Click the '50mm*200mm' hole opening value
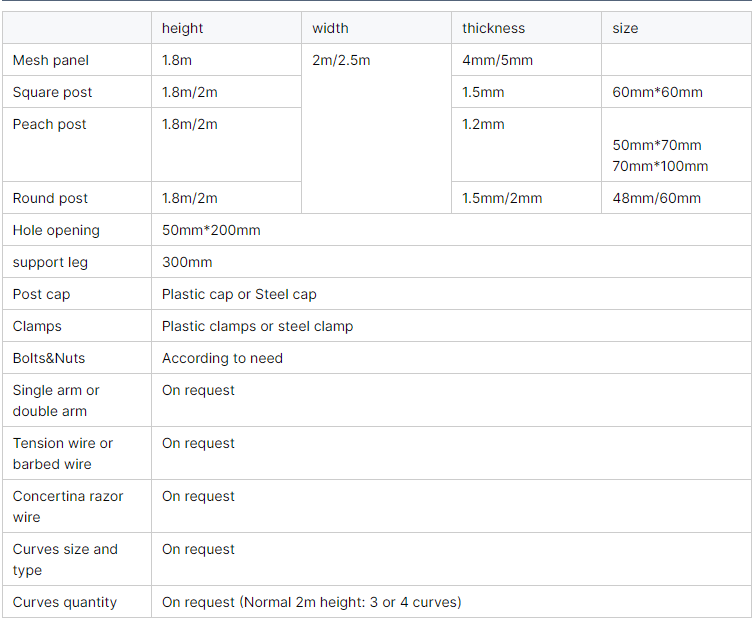The image size is (754, 619). click(x=211, y=230)
